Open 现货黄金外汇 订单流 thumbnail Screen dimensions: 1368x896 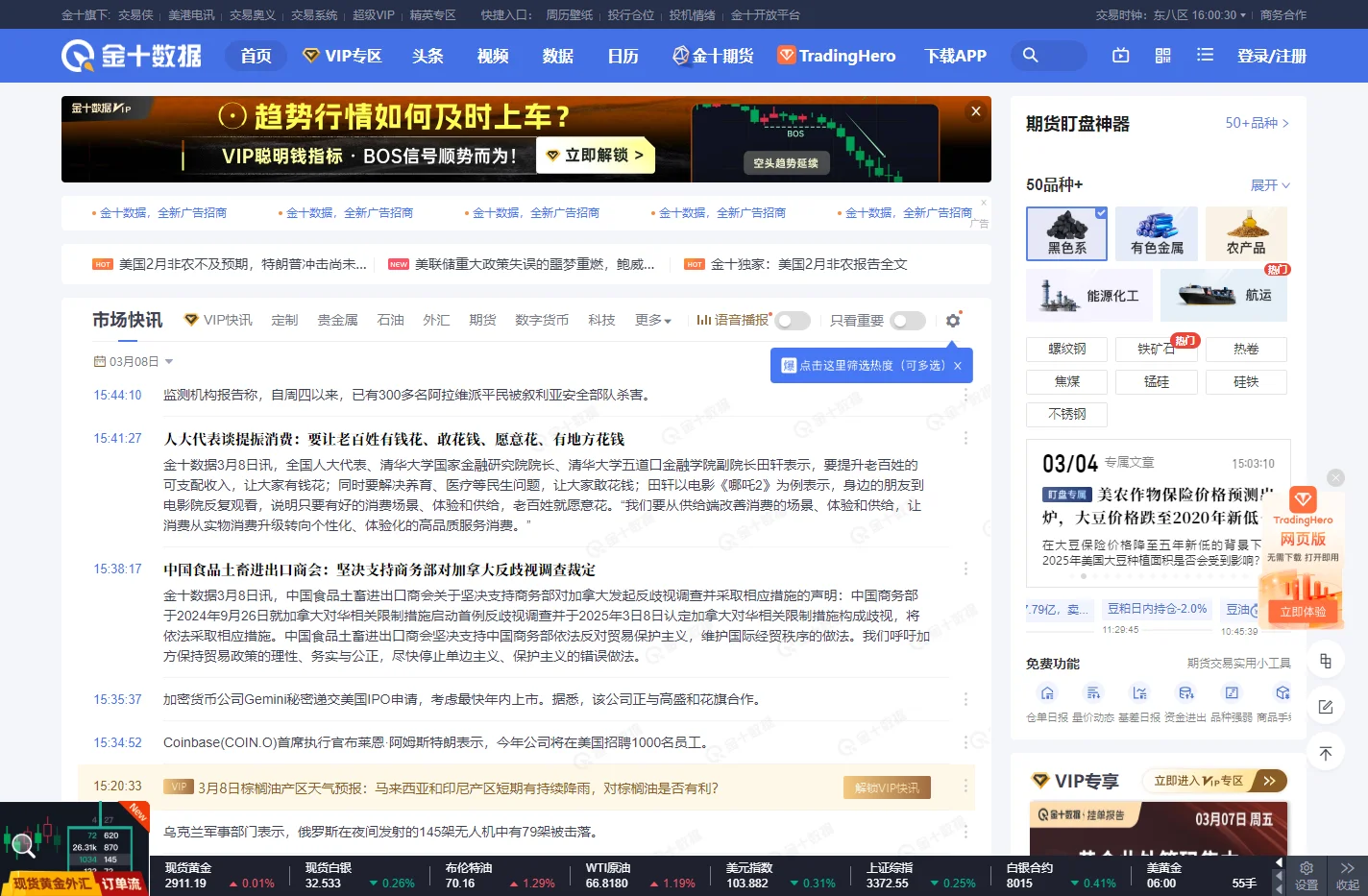point(74,849)
